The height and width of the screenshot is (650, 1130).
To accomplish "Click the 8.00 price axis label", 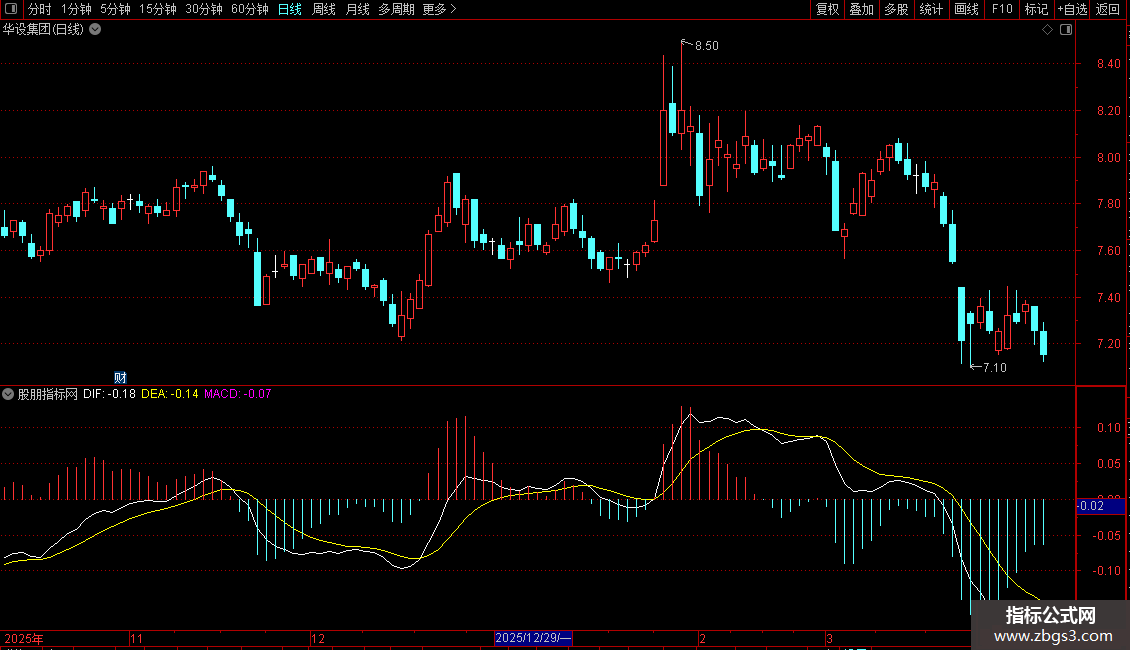I will (1108, 158).
